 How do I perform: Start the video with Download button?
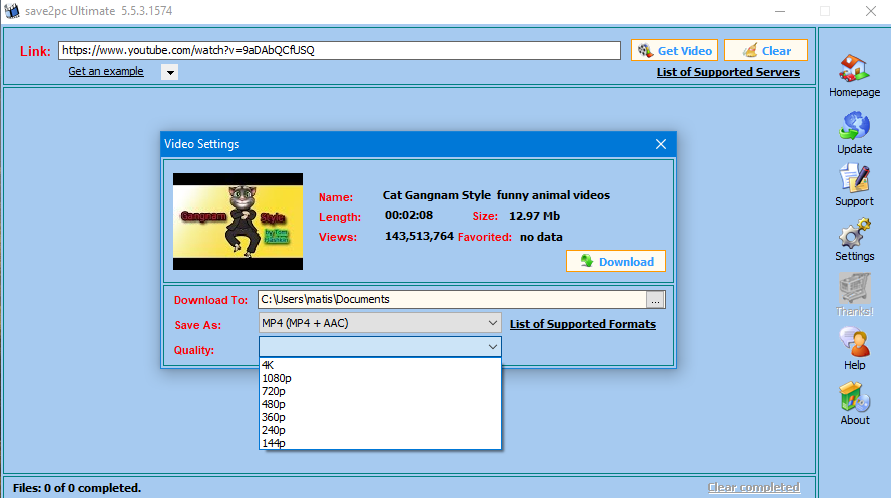tap(616, 262)
